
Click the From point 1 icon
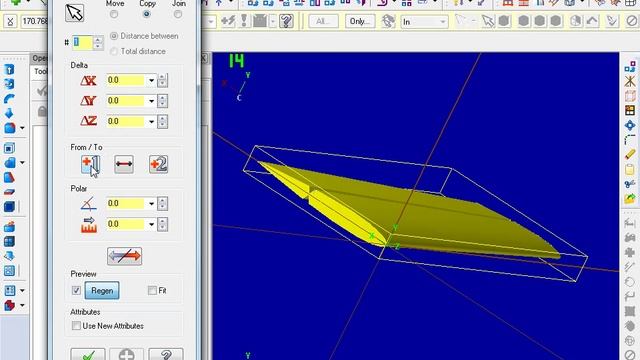[90, 164]
